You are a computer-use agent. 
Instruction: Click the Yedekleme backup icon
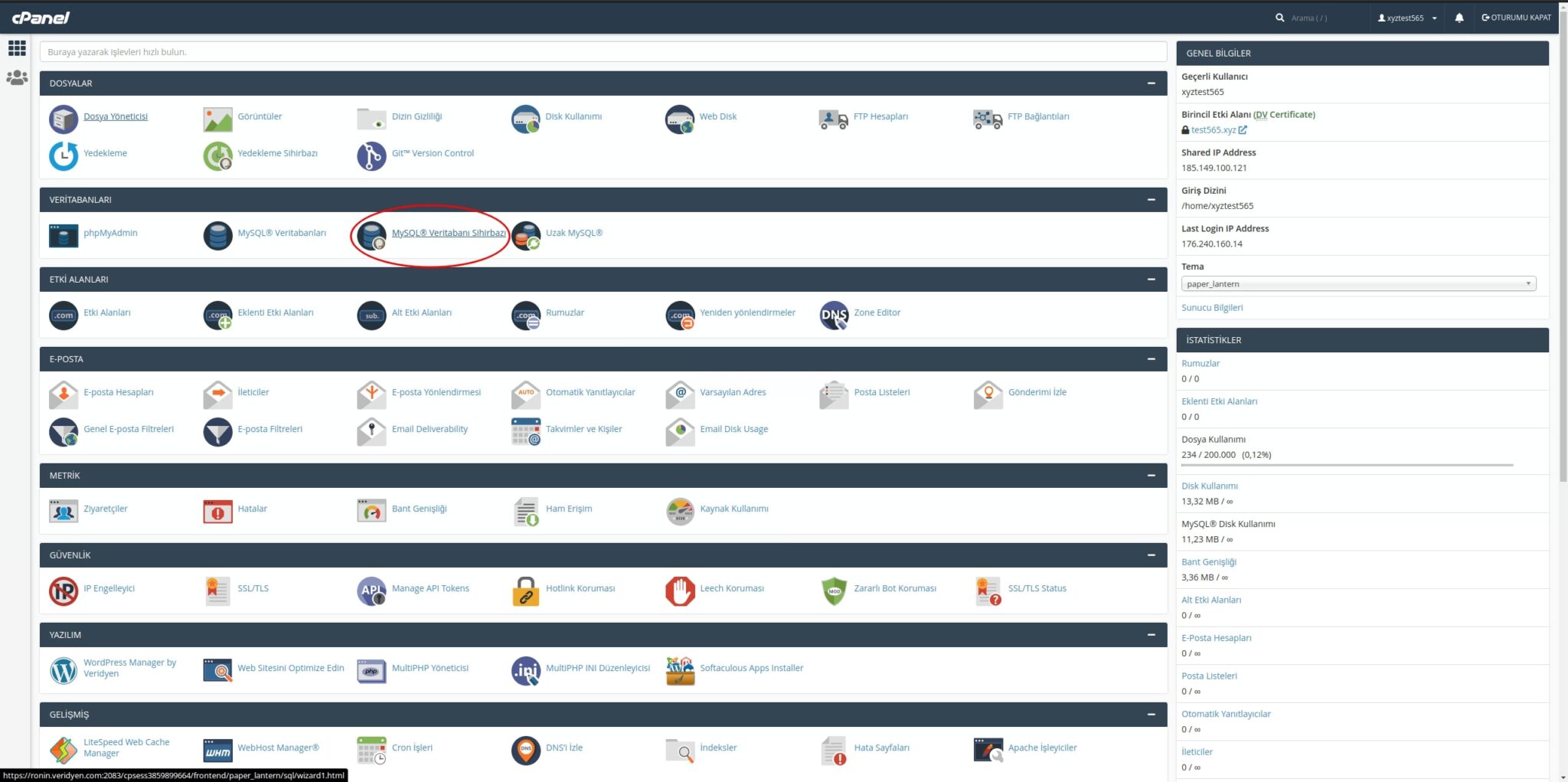pyautogui.click(x=64, y=156)
